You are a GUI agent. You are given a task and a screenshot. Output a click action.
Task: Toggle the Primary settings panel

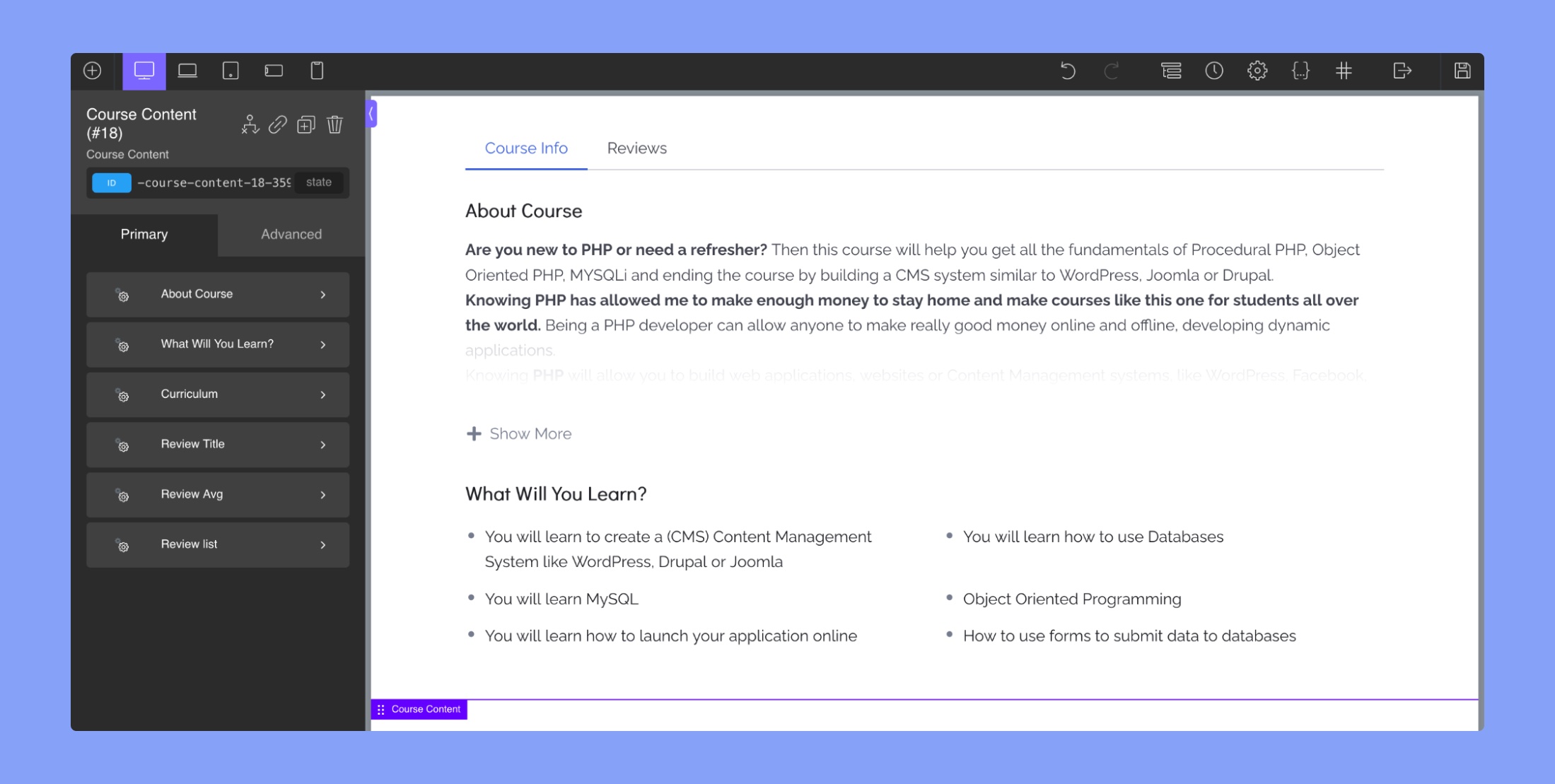pyautogui.click(x=144, y=233)
